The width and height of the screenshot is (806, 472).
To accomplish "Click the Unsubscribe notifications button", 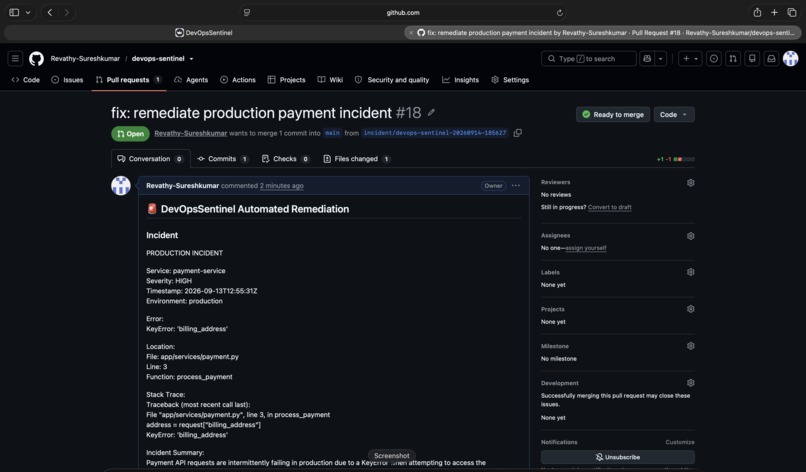I will click(617, 457).
